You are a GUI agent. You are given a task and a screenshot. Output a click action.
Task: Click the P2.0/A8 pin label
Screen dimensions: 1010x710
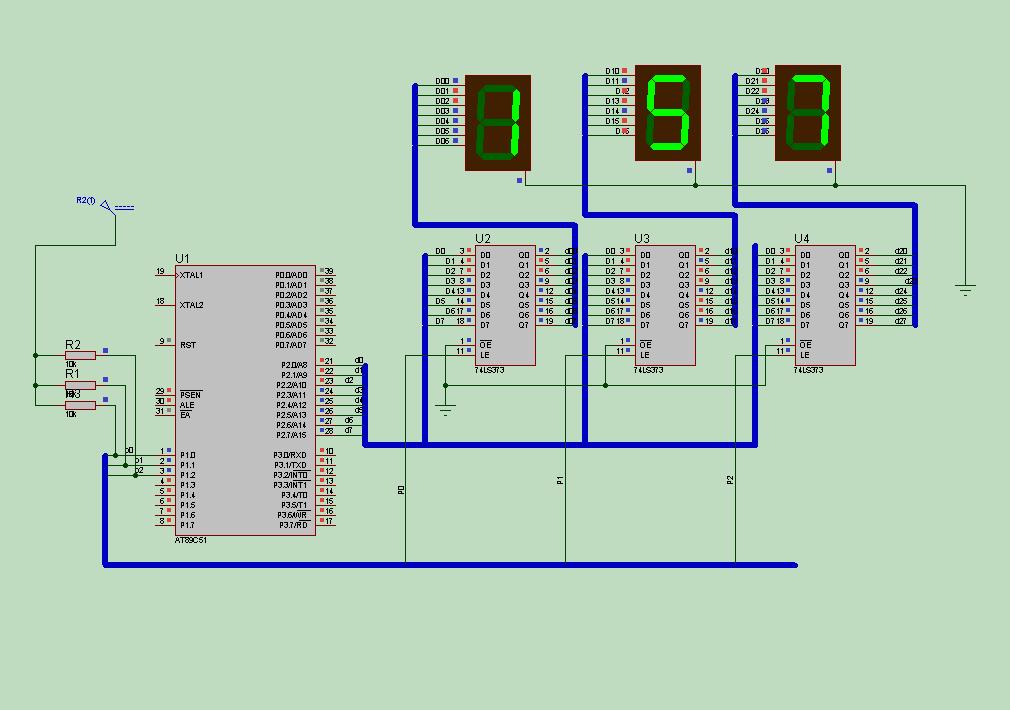pos(294,365)
